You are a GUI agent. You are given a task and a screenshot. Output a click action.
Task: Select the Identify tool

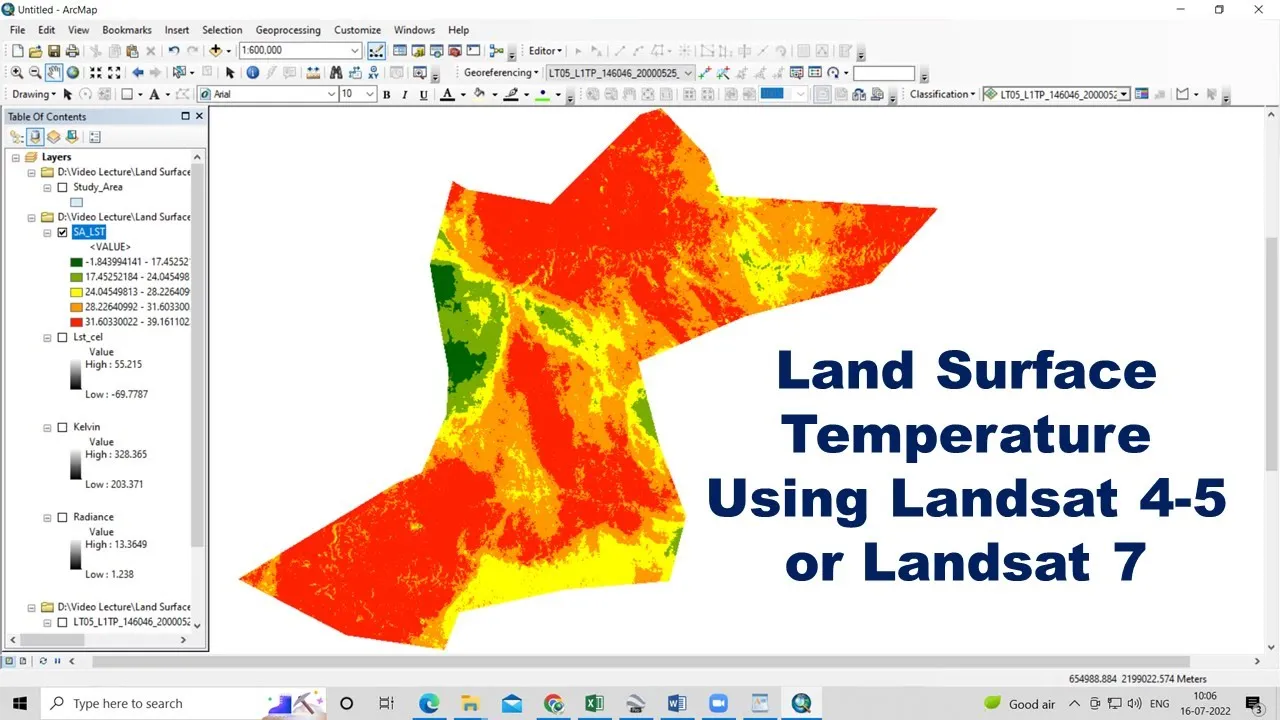pos(253,72)
